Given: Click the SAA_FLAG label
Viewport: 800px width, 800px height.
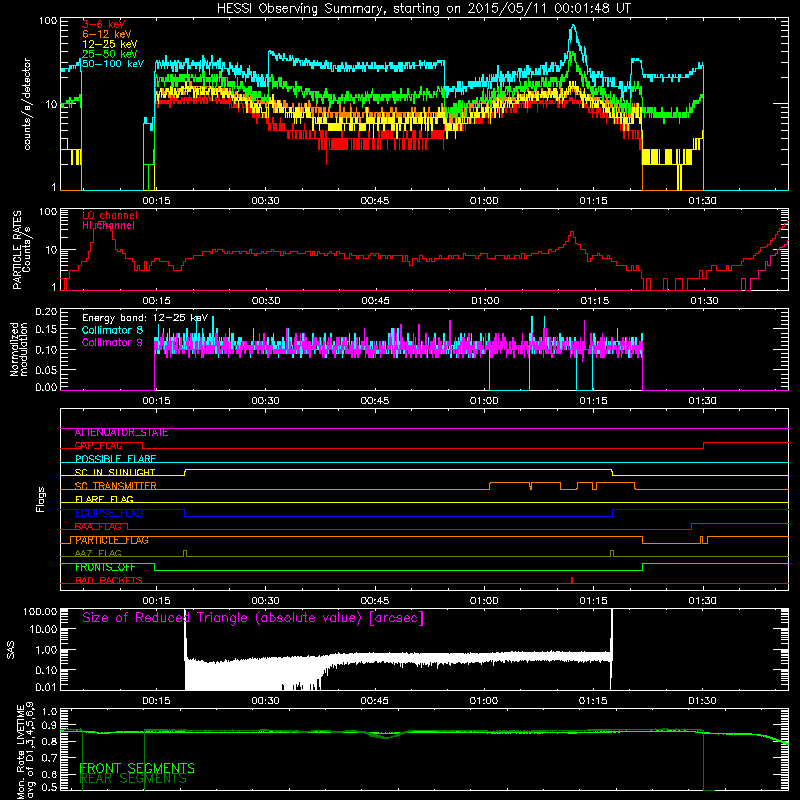Looking at the screenshot, I should tap(98, 527).
